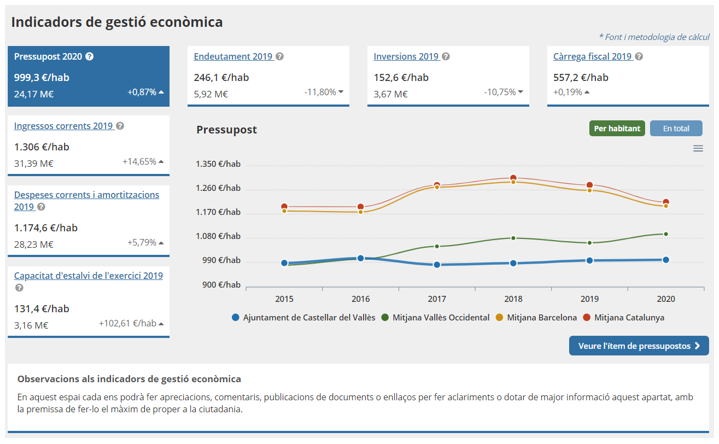Click help icon beside Càrrega fiscal 2019

tap(639, 57)
